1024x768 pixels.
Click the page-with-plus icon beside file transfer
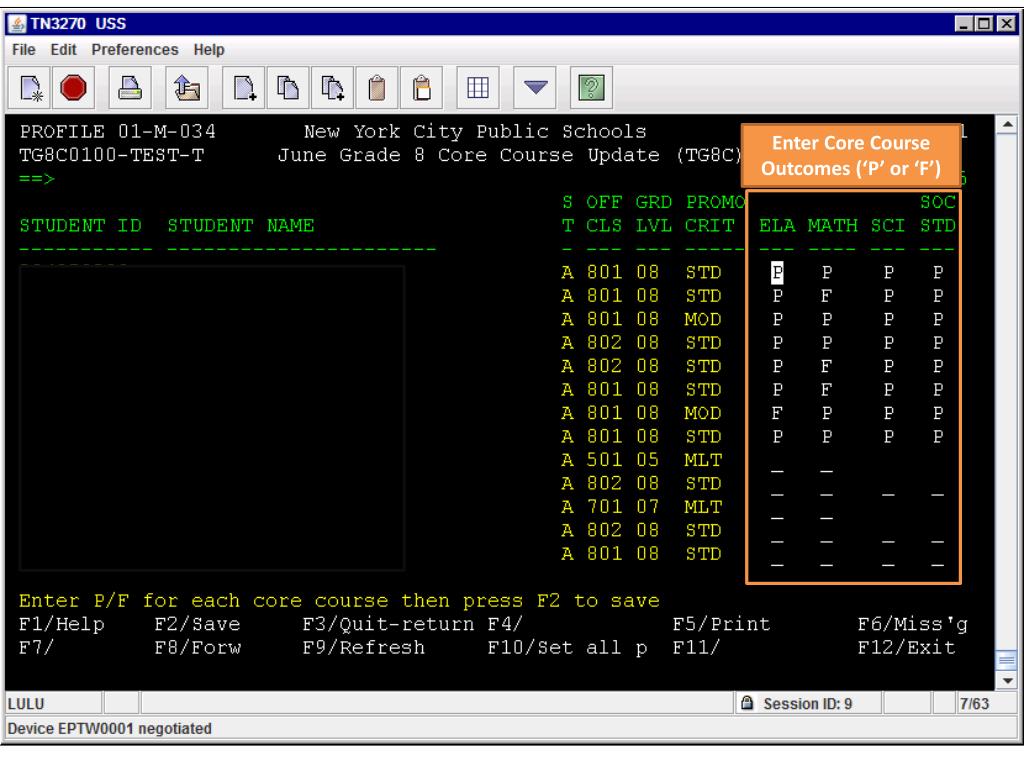pyautogui.click(x=244, y=88)
